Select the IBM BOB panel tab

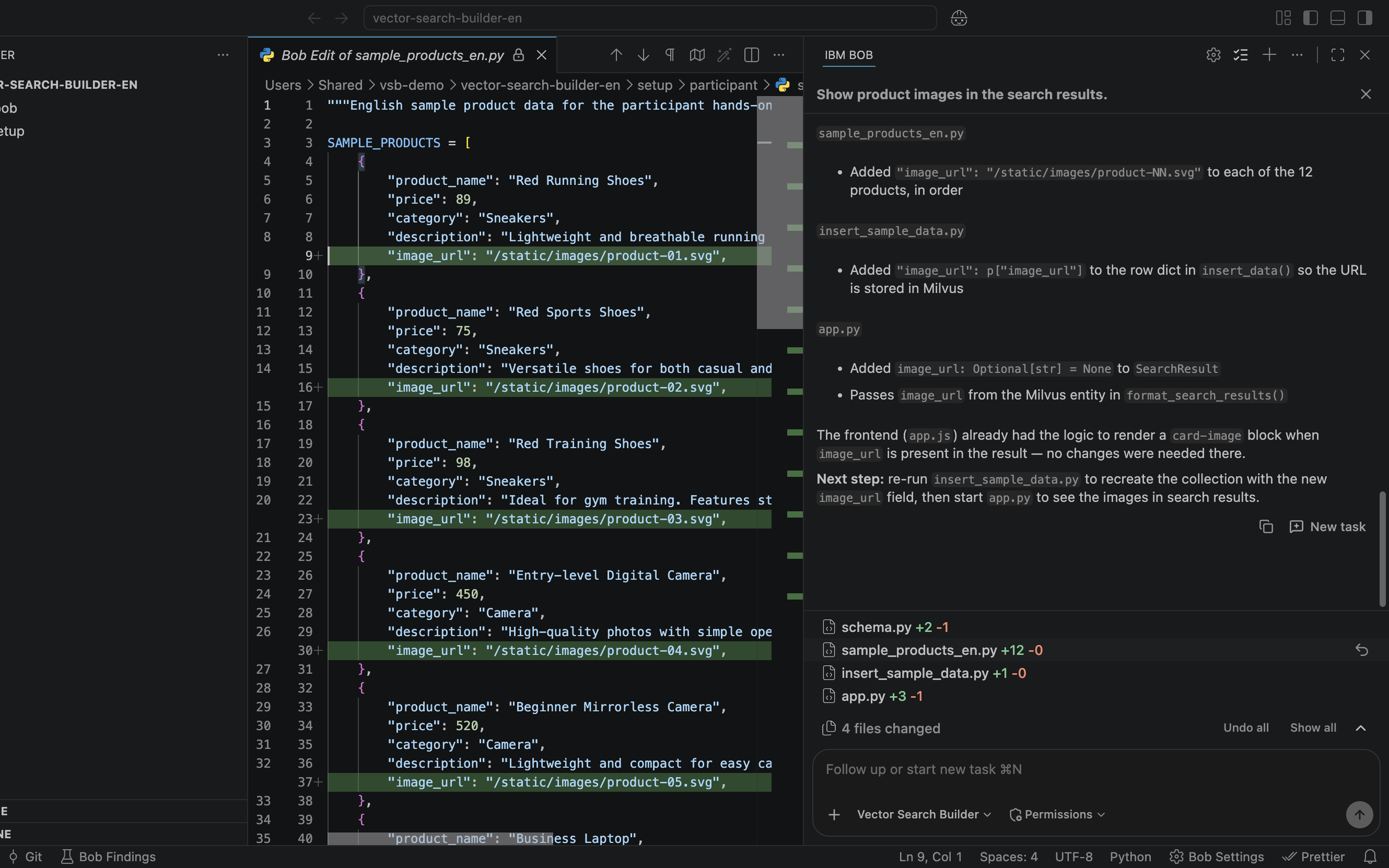coord(849,55)
